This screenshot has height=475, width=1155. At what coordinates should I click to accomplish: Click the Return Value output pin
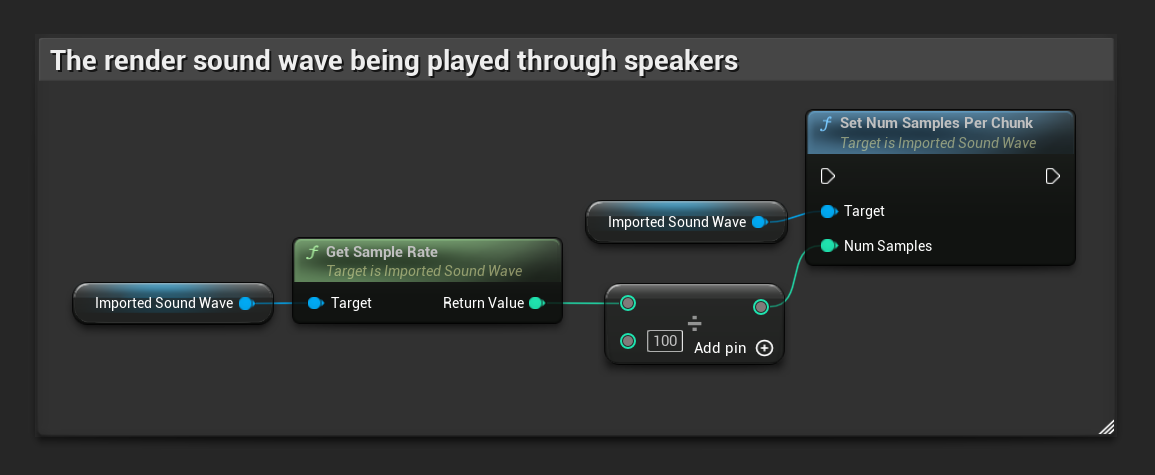point(536,303)
